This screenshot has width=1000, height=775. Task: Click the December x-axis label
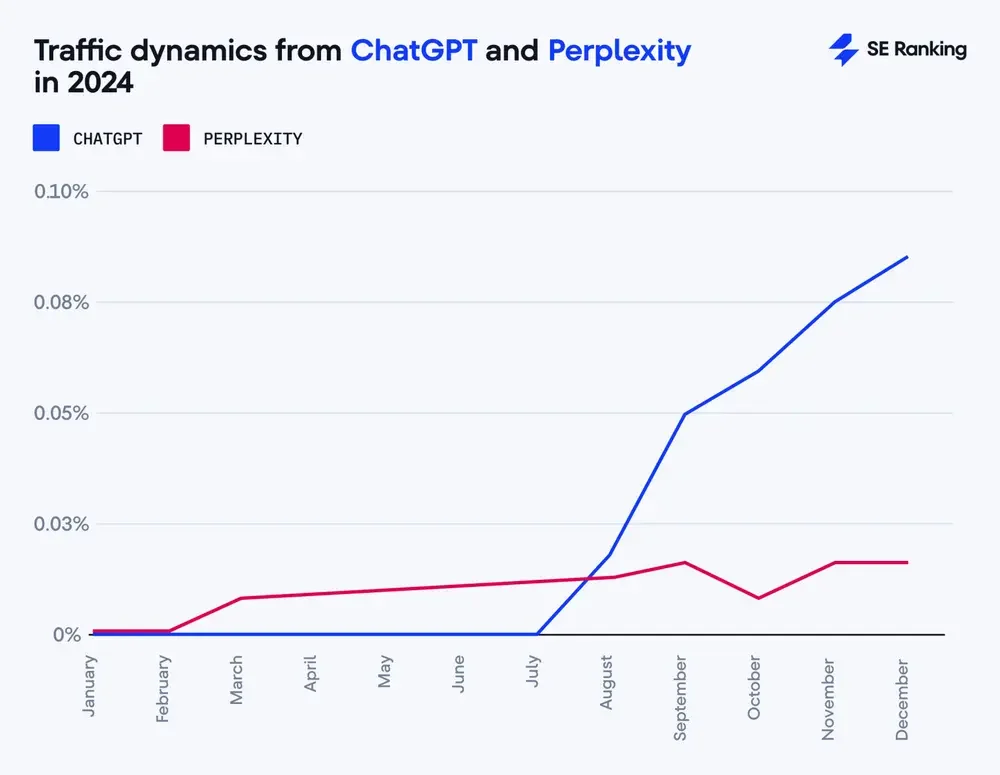point(902,700)
